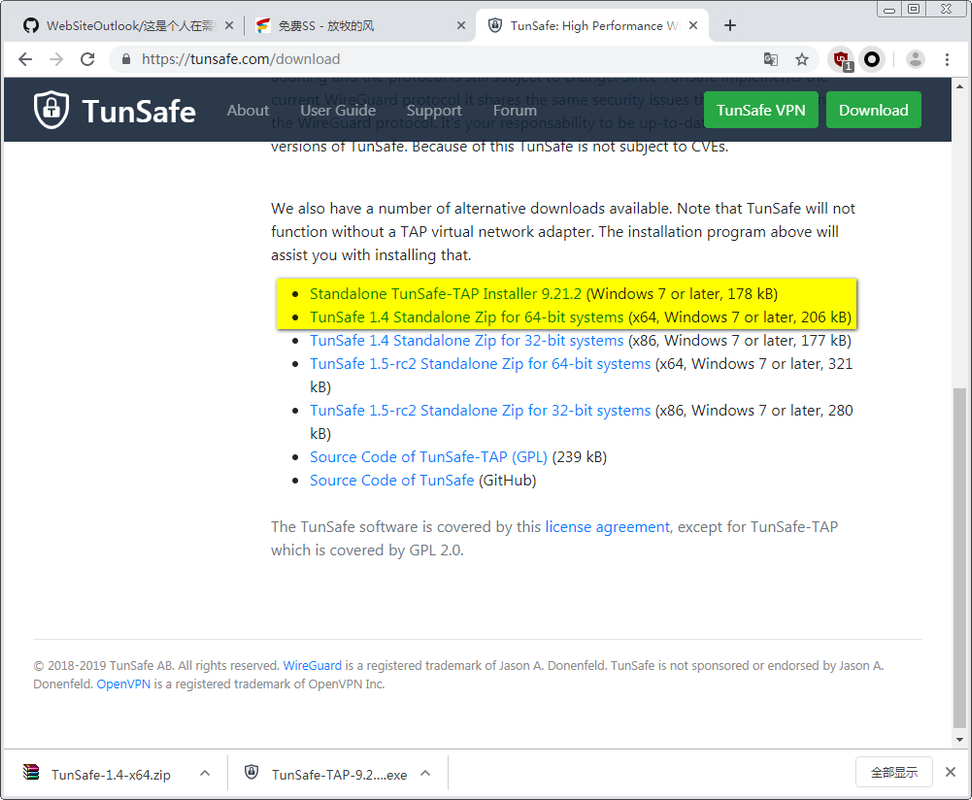
Task: Open the About menu item
Action: pyautogui.click(x=248, y=110)
